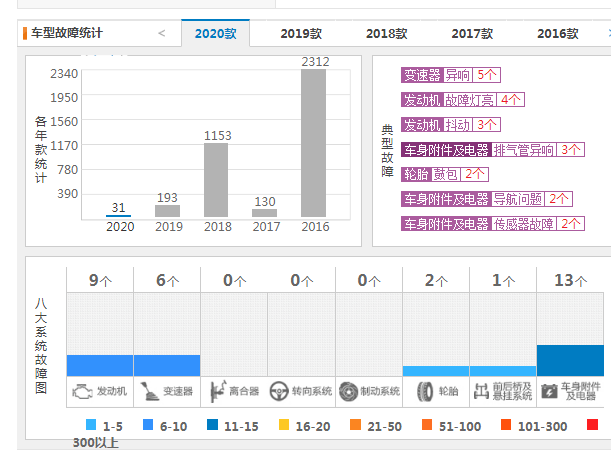Screen dimensions: 611x451
Task: Open the 发动机 故障灯亮 4个 link
Action: click(462, 100)
